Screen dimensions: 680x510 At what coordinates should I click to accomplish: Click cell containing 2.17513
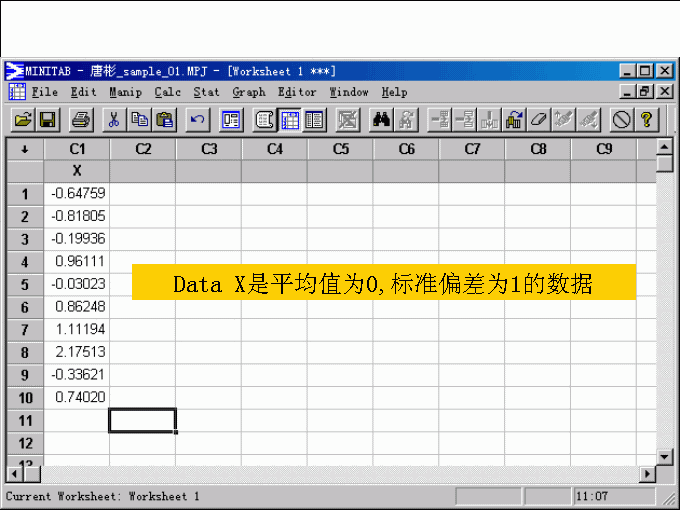(77, 352)
